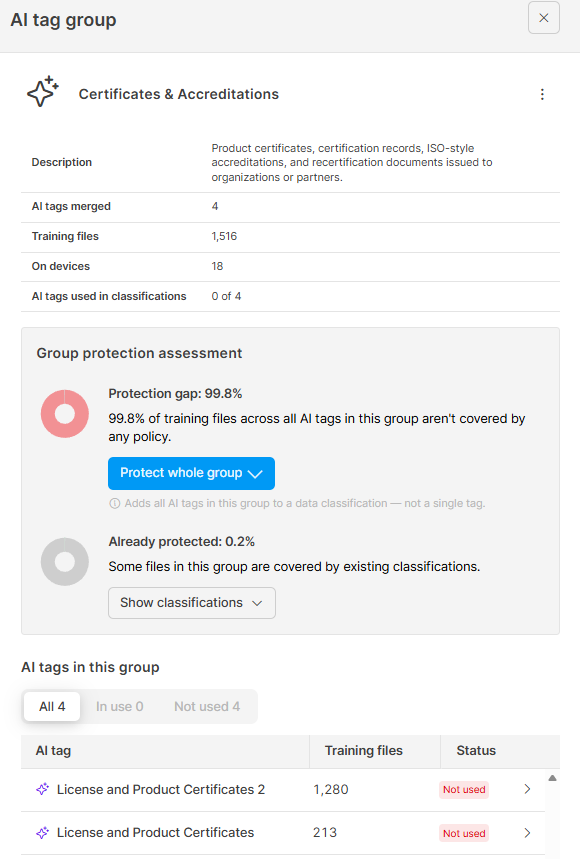Switch to the In use 0 tab
This screenshot has height=859, width=580.
click(119, 707)
